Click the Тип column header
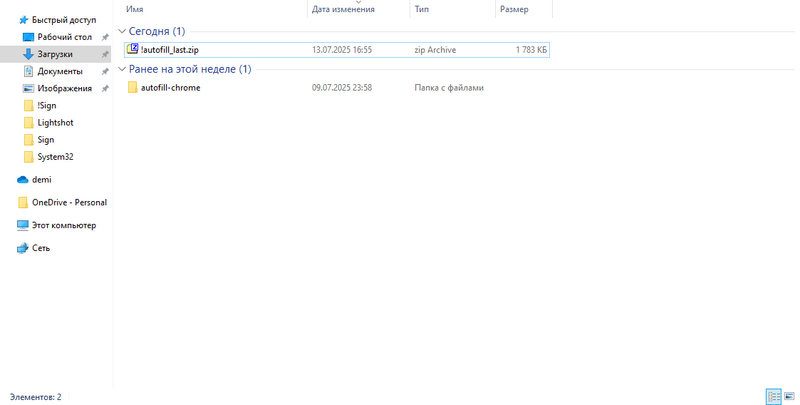This screenshot has height=405, width=800. pyautogui.click(x=422, y=9)
